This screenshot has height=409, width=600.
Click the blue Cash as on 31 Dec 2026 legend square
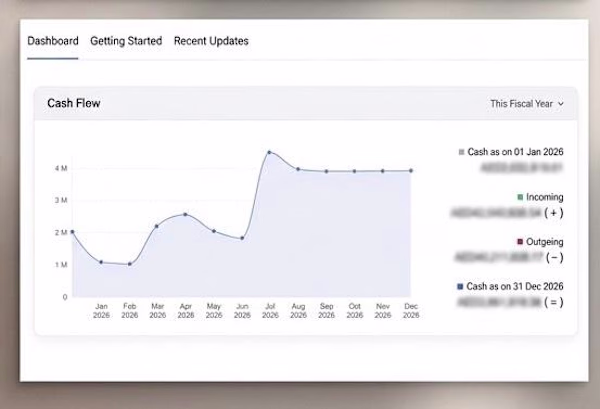point(460,286)
